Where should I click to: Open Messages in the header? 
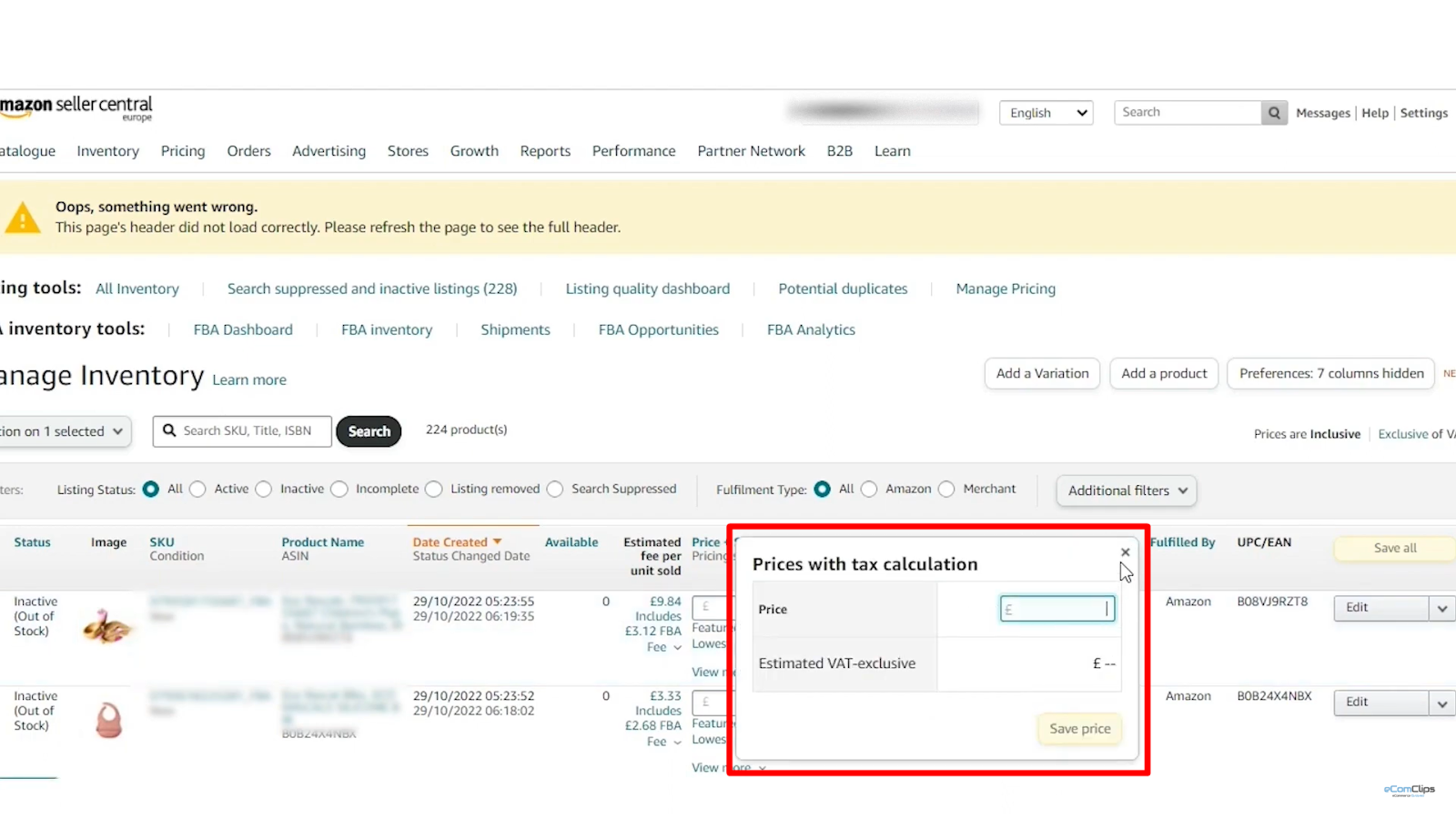(1323, 113)
